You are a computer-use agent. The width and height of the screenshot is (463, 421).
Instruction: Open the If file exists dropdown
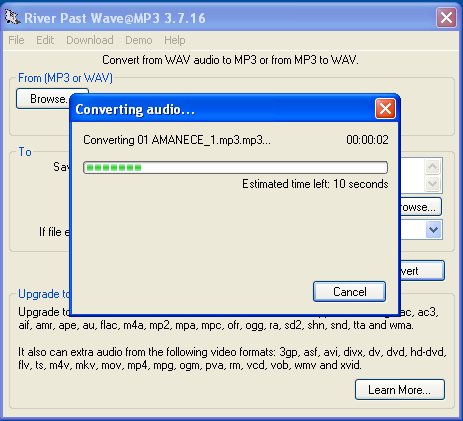pyautogui.click(x=433, y=229)
